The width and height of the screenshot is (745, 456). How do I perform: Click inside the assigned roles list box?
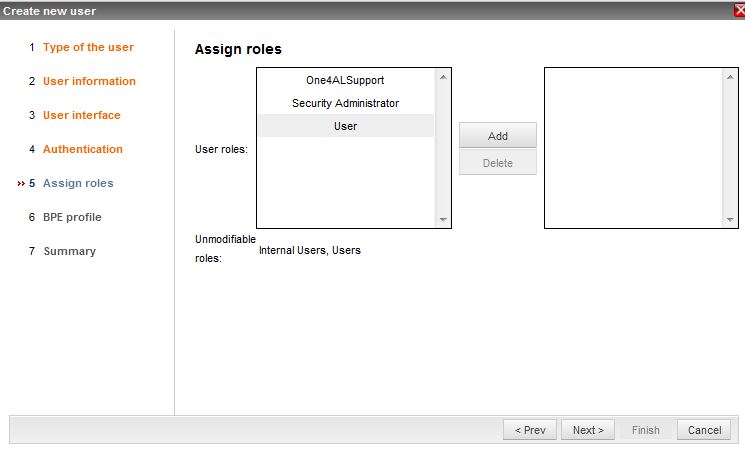pos(634,148)
